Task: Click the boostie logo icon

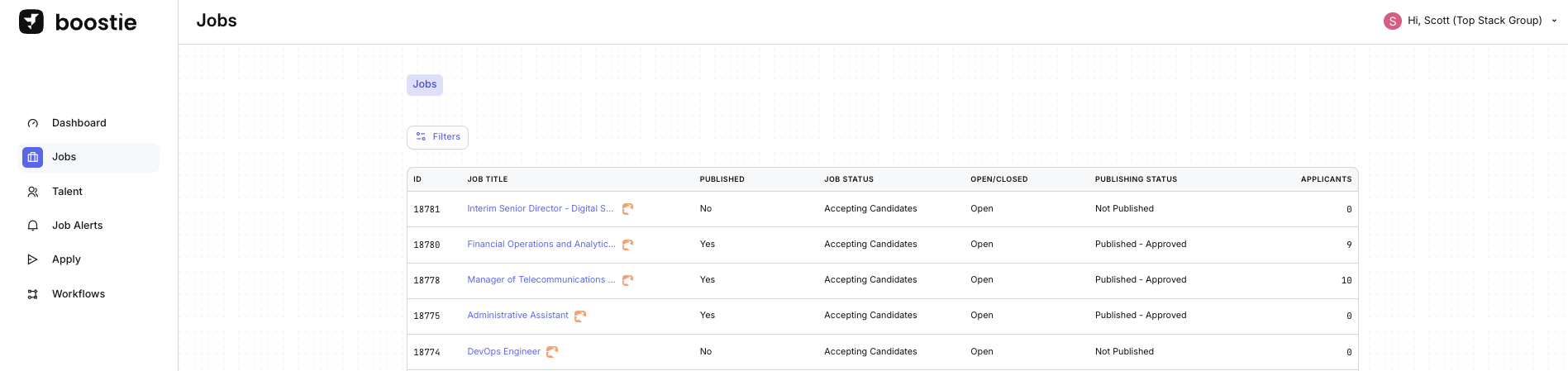Action: pos(31,21)
